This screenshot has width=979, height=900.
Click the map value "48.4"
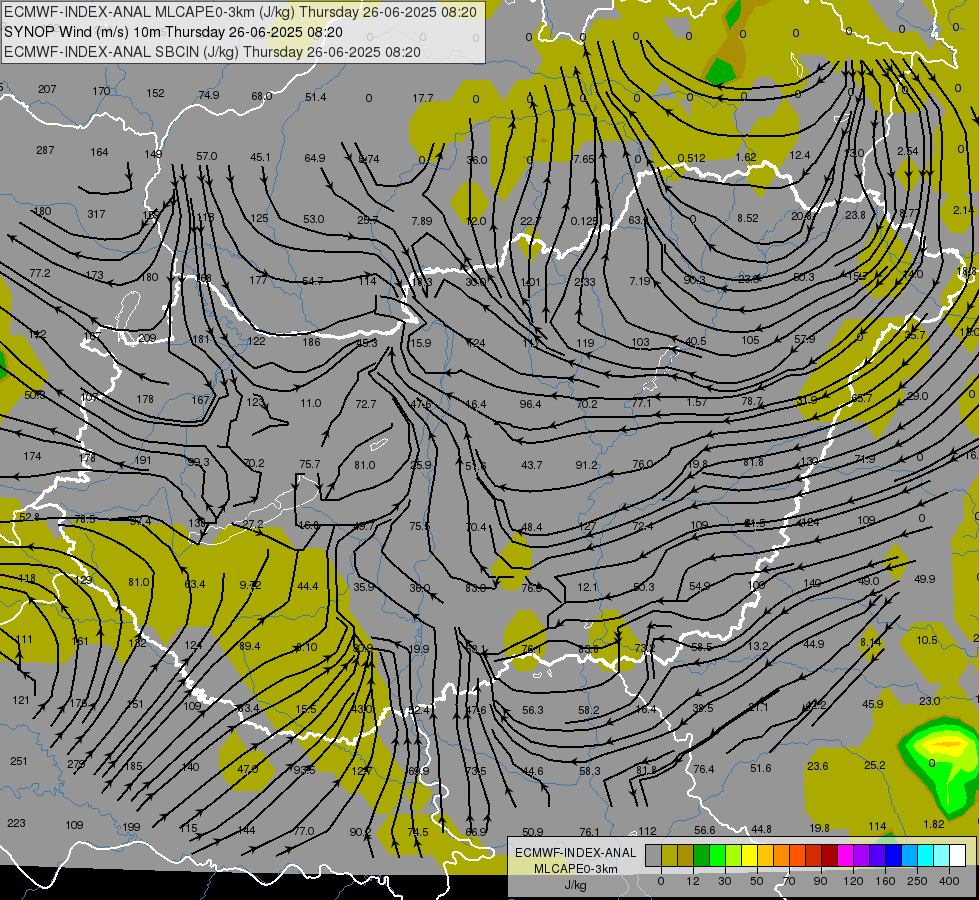[x=531, y=527]
